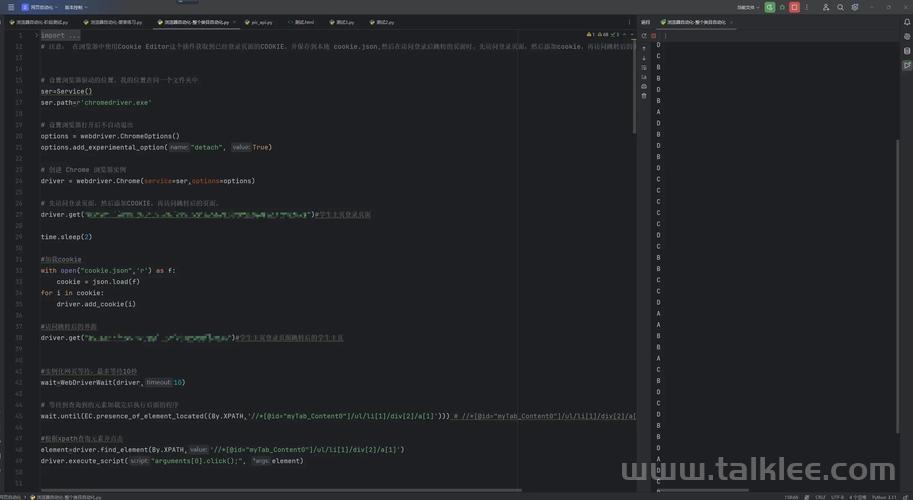Click the scroll down arrow in Run console
Screen dimensions: 913x500
pyautogui.click(x=644, y=58)
